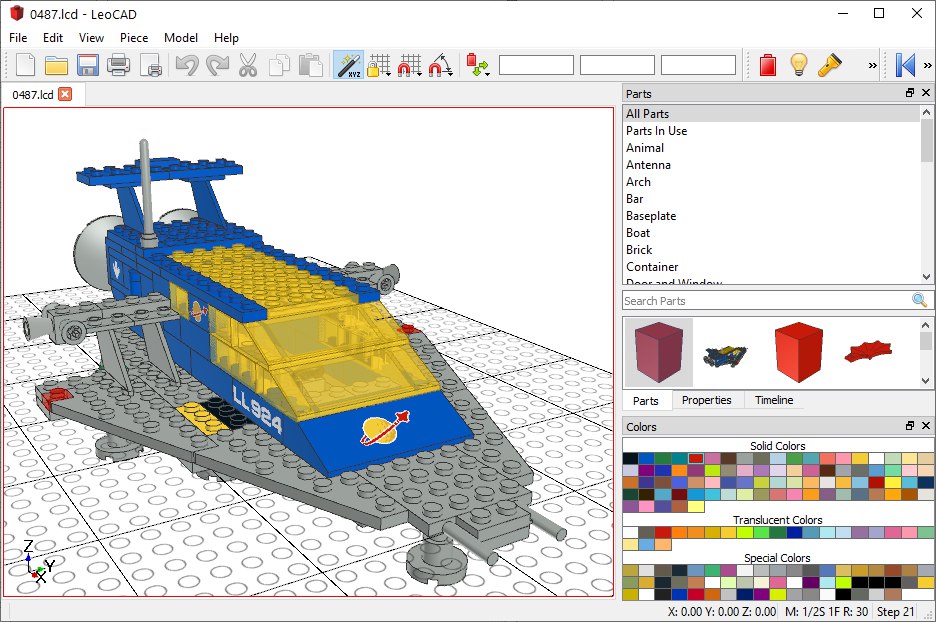Select the small blue spaceship model thumbnail

point(725,356)
